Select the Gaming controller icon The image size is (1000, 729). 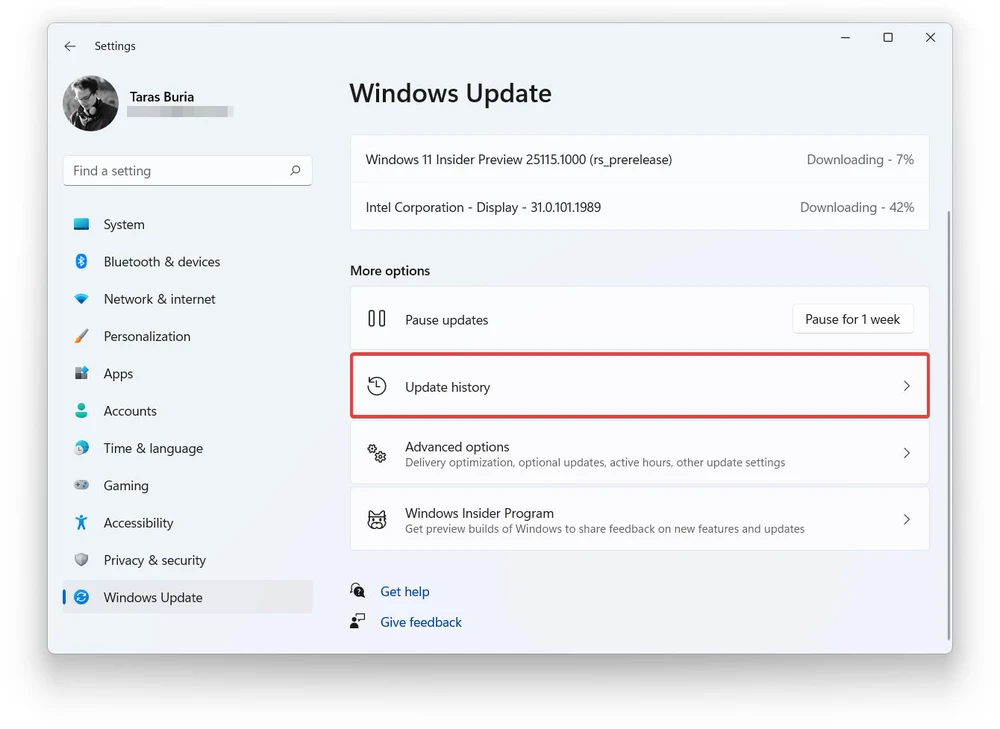81,485
